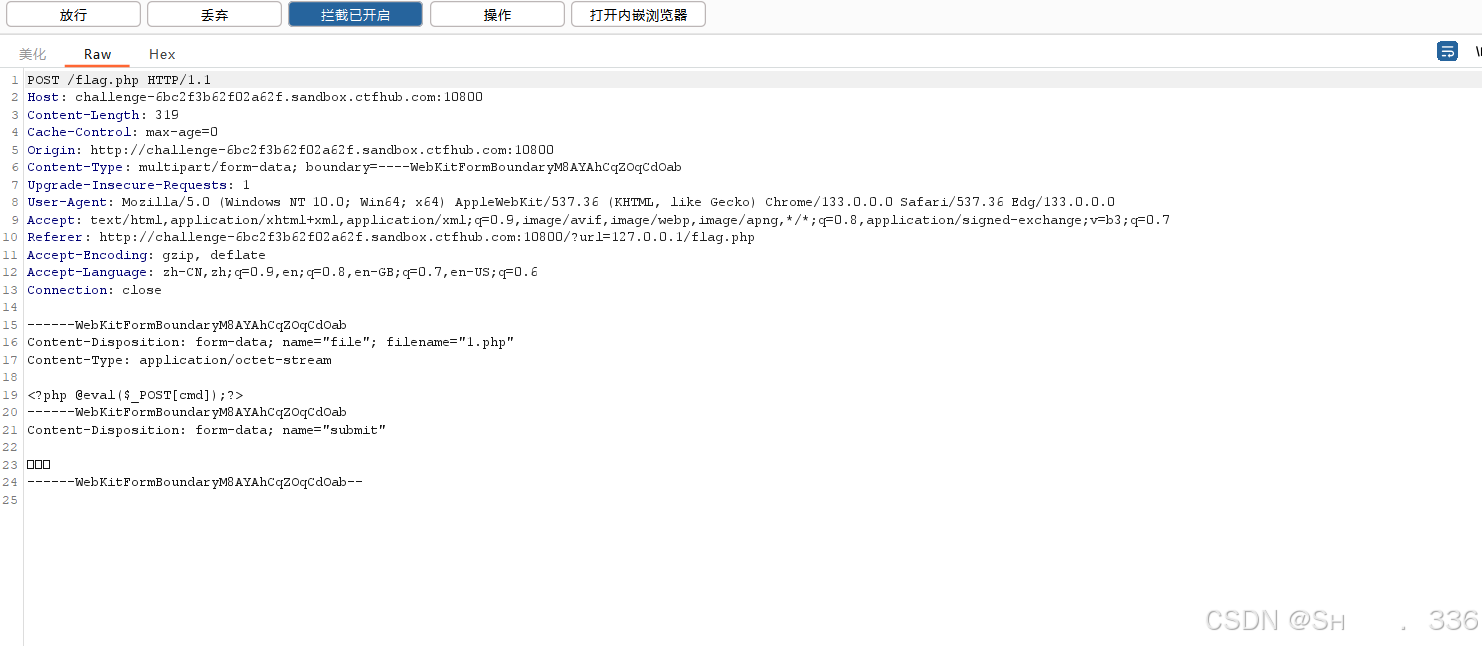Image resolution: width=1482 pixels, height=646 pixels.
Task: Click the Host header line
Action: pyautogui.click(x=255, y=97)
